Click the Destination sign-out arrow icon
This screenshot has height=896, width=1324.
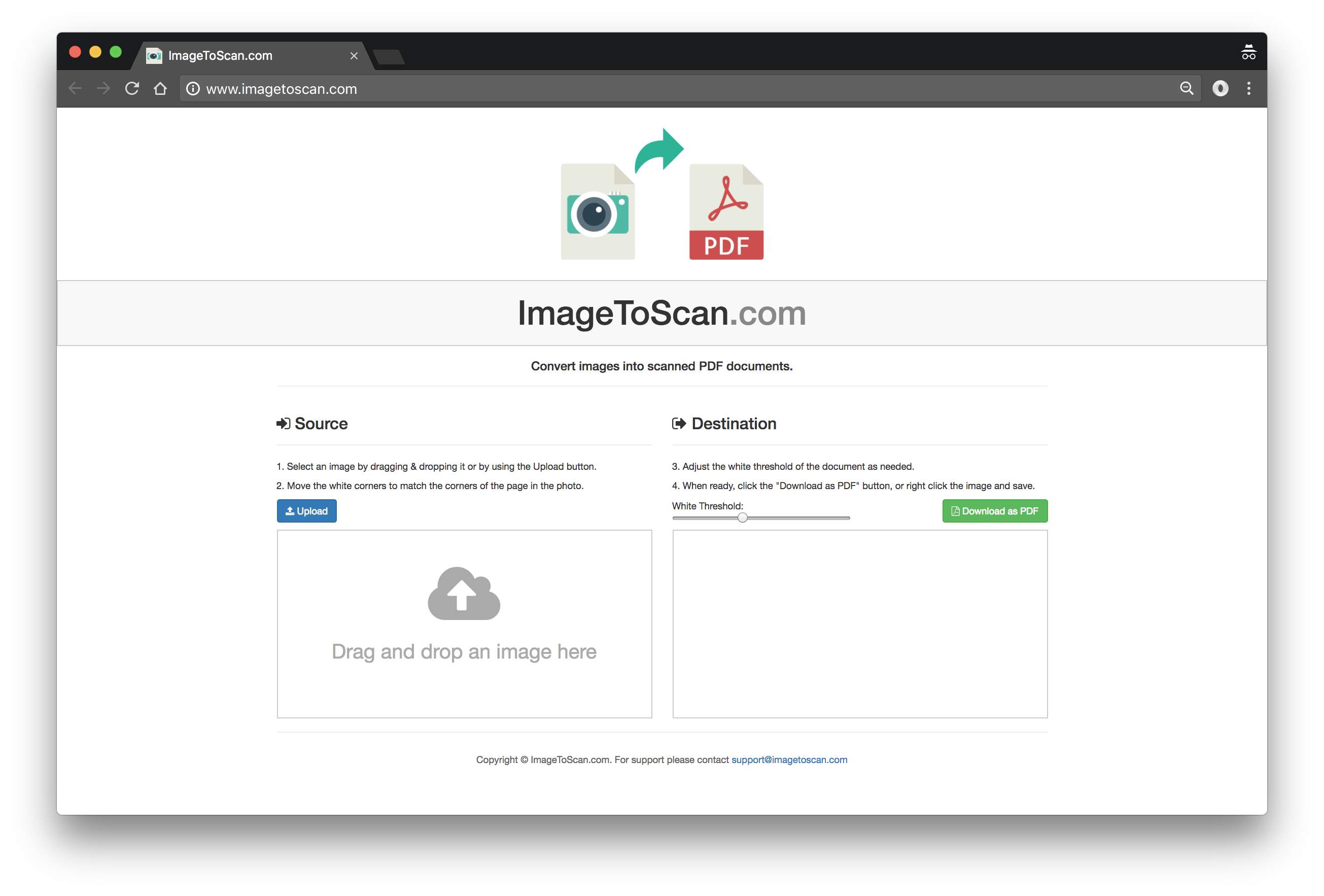click(679, 424)
